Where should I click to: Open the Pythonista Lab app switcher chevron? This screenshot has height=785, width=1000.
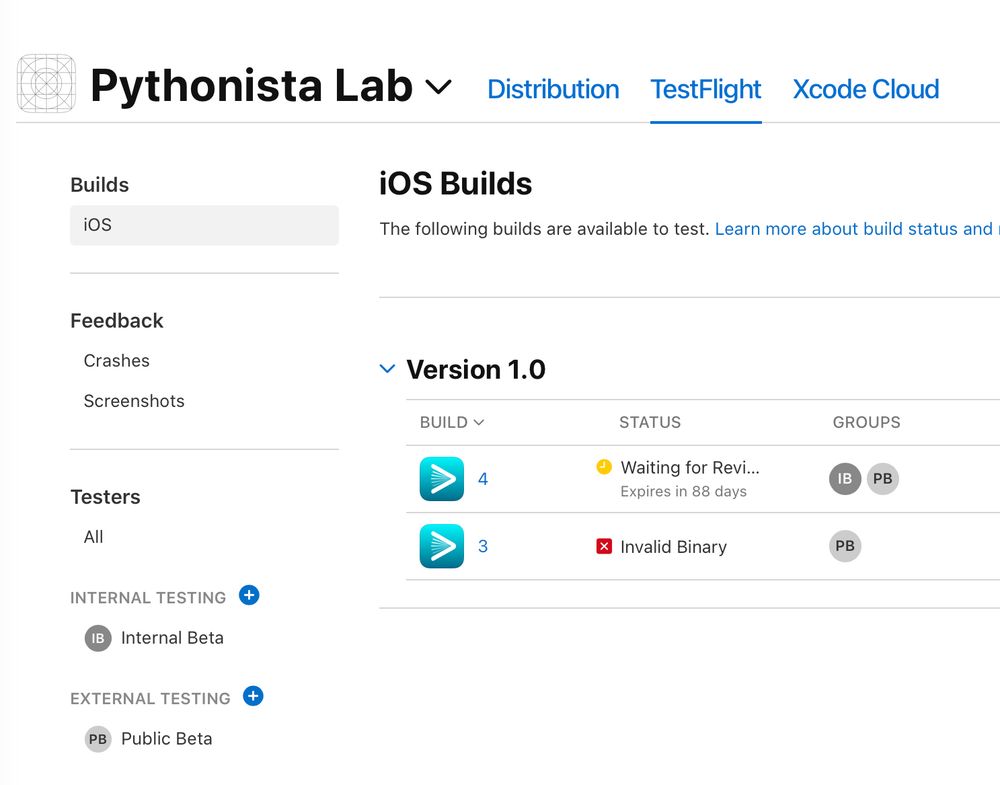[x=438, y=87]
